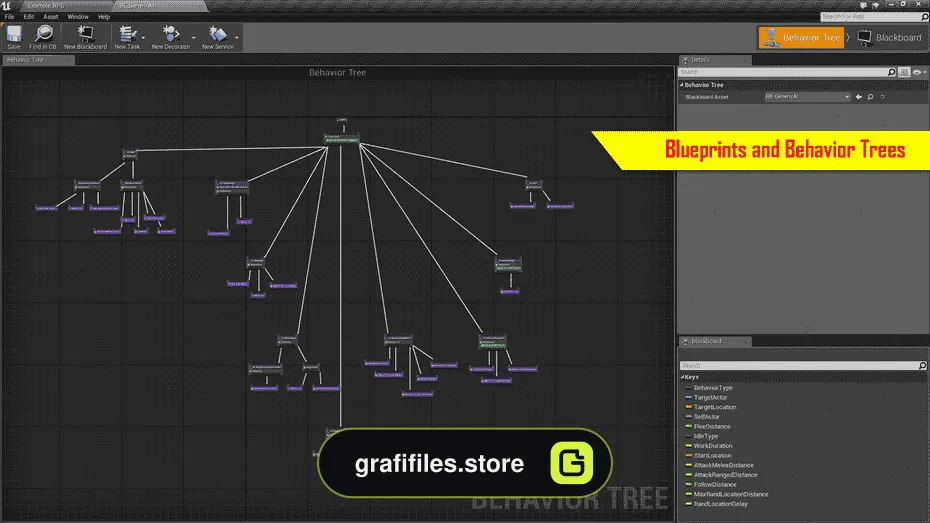Open the Window menu
The width and height of the screenshot is (930, 523).
(78, 17)
